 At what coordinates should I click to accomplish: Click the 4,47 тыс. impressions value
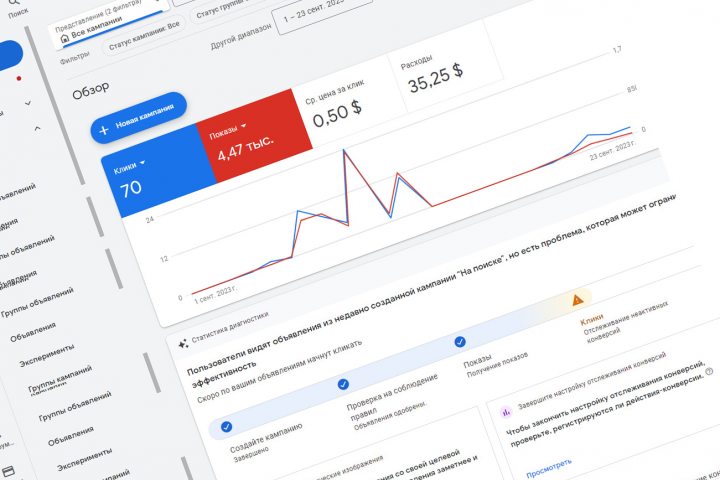(246, 148)
